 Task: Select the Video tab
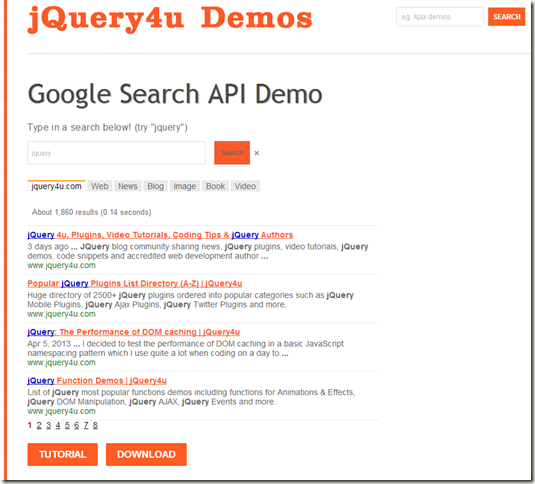point(245,186)
